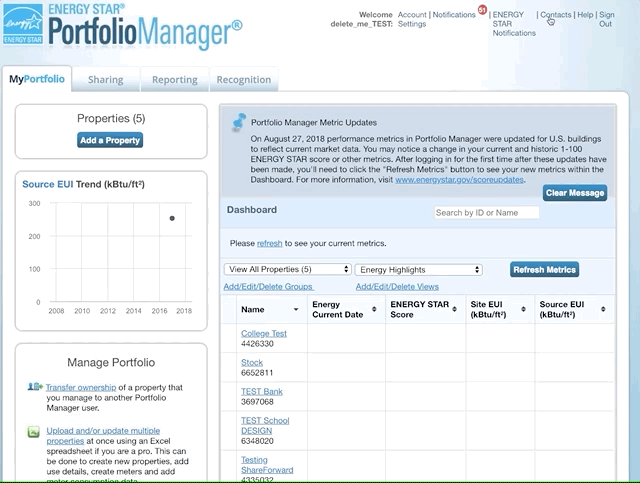Screen dimensions: 640x483
Task: Click the Portfolio Manager title logo text
Action: (x=145, y=31)
